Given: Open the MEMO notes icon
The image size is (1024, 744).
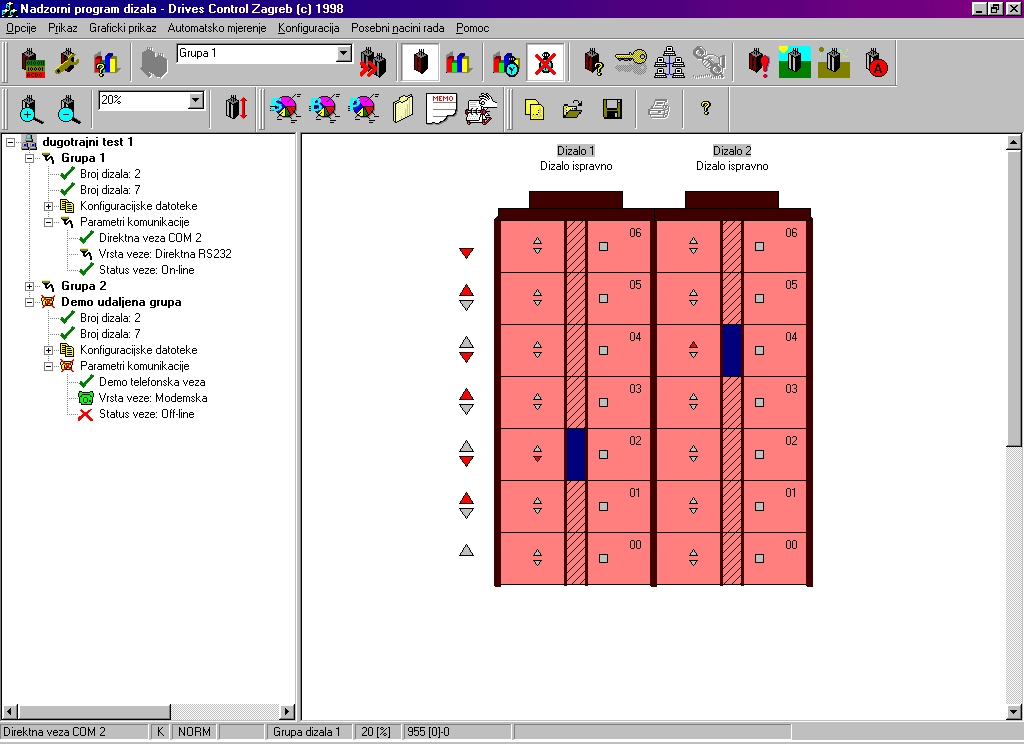Looking at the screenshot, I should (x=442, y=108).
